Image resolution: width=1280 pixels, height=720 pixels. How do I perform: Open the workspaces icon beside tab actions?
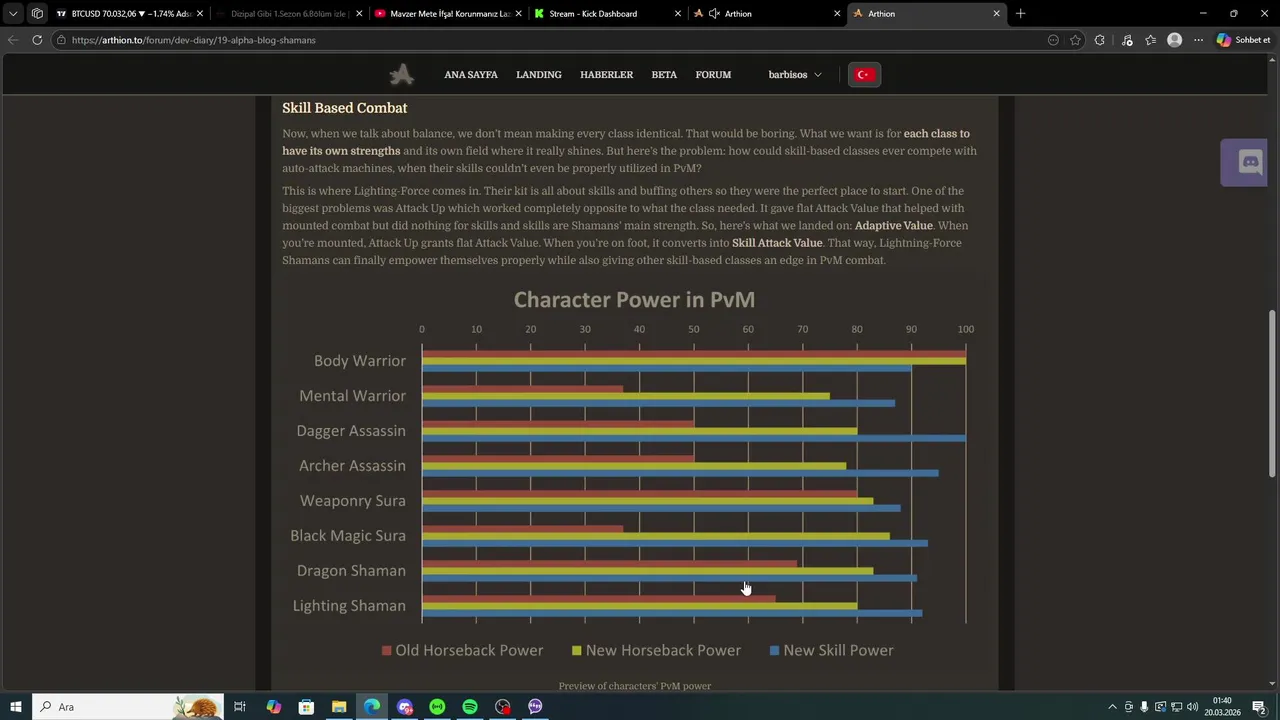37,14
